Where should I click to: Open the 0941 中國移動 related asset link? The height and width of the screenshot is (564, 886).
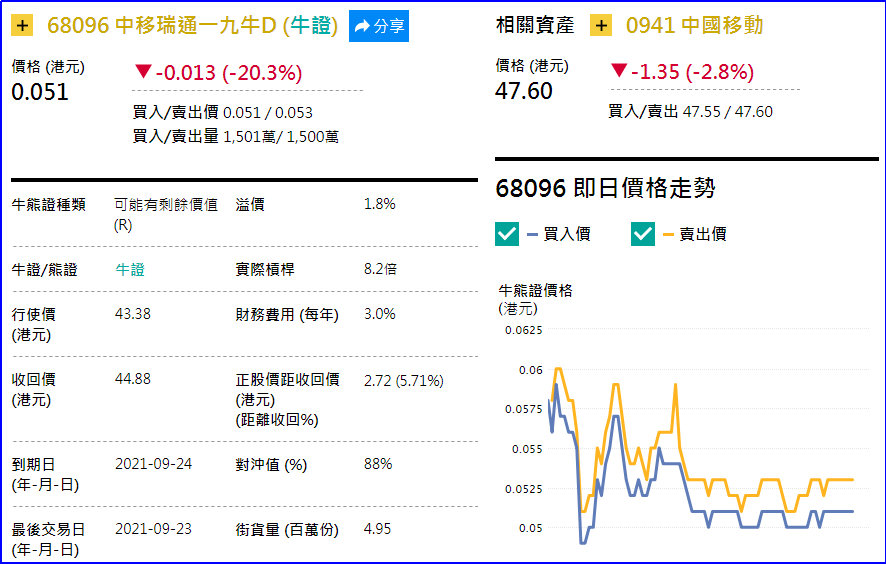pyautogui.click(x=694, y=25)
